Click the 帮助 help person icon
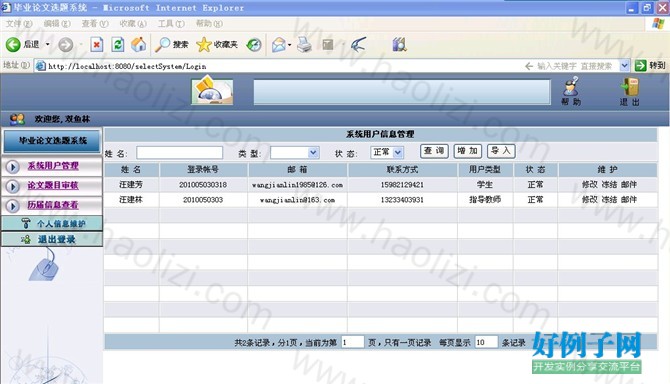The width and height of the screenshot is (670, 384). 571,86
